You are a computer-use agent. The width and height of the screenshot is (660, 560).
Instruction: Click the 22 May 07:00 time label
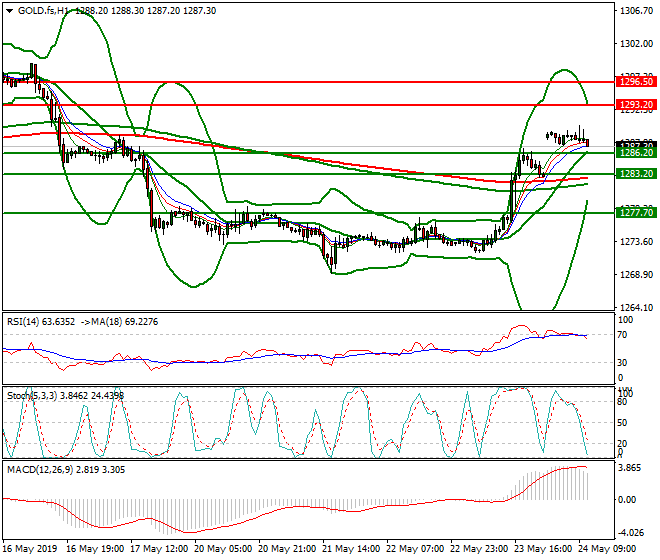(415, 549)
